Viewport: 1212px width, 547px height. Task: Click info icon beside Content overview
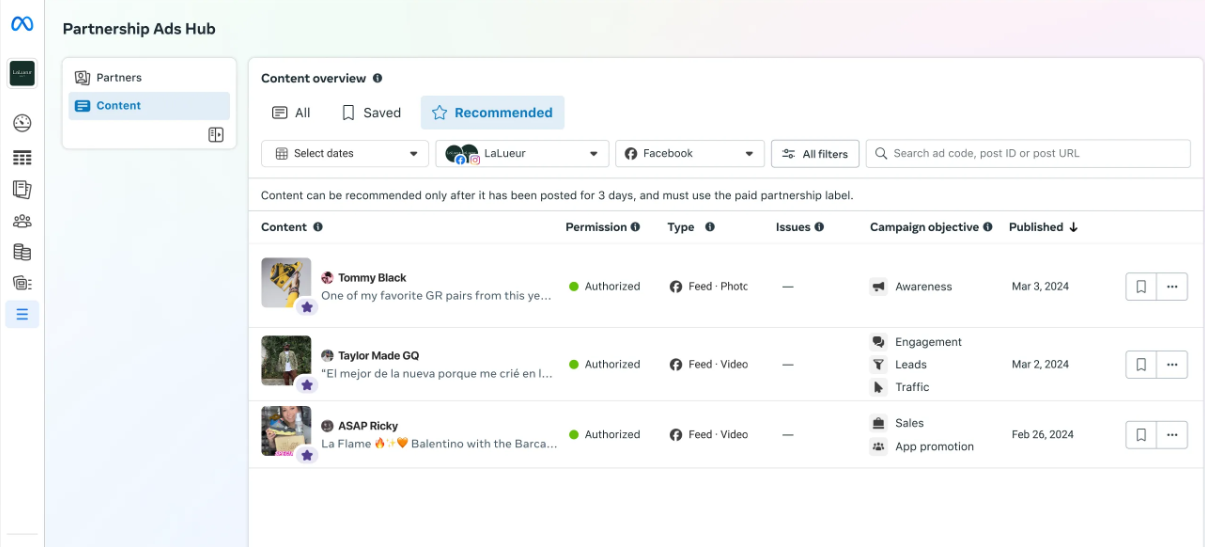coord(378,78)
